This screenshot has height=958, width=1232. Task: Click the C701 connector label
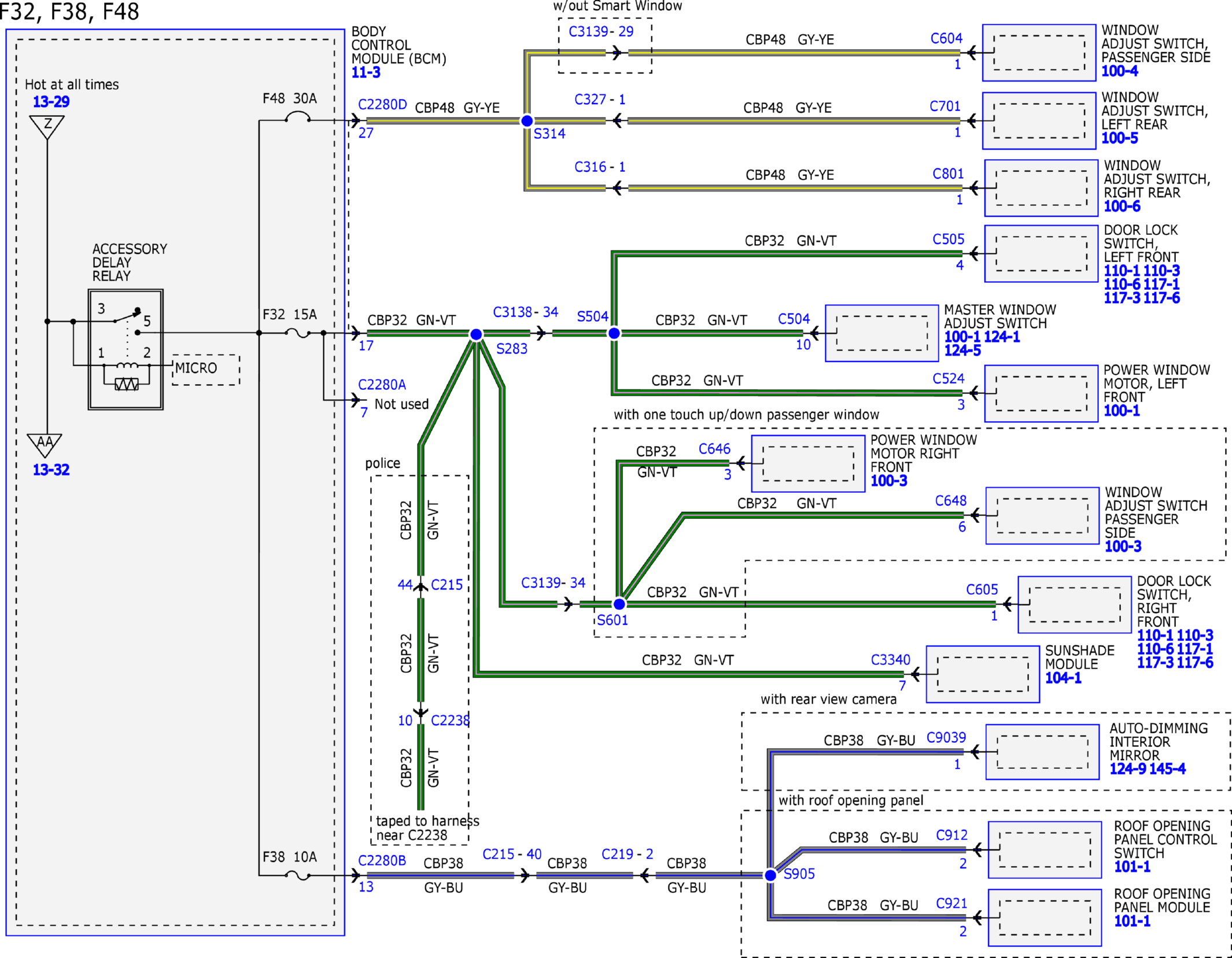tap(945, 106)
